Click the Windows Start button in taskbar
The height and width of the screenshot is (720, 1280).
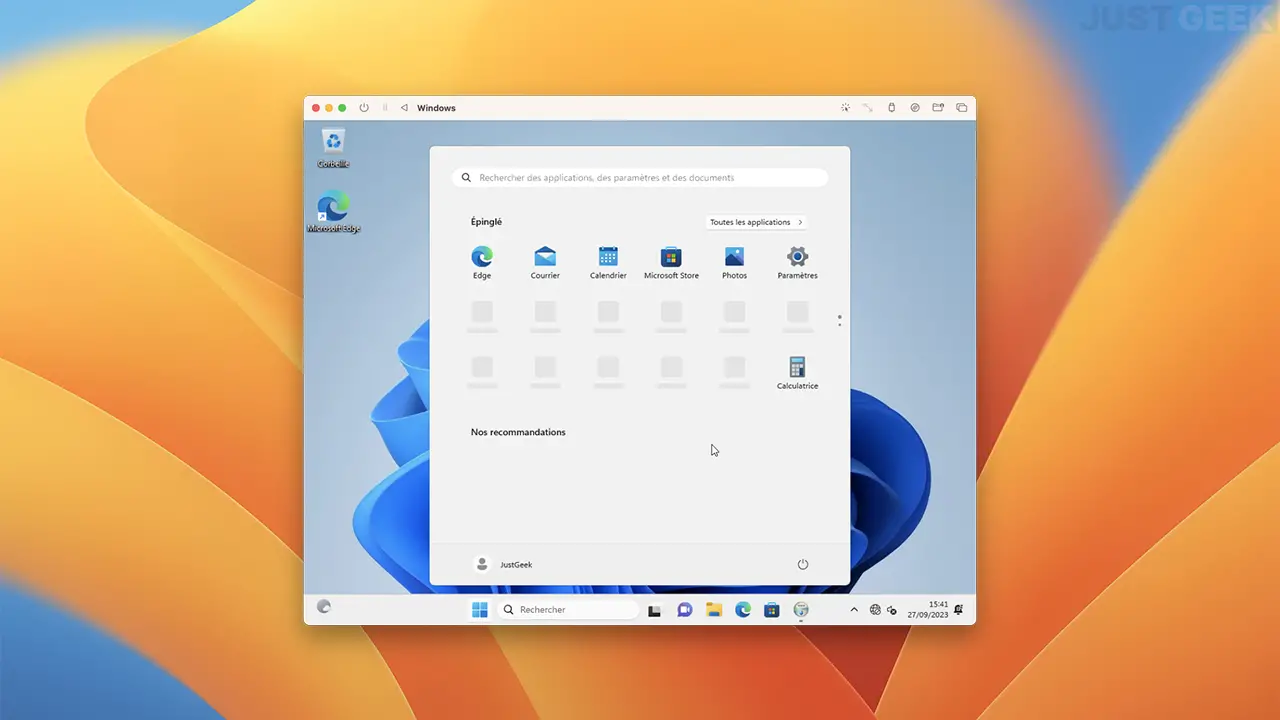[x=480, y=610]
